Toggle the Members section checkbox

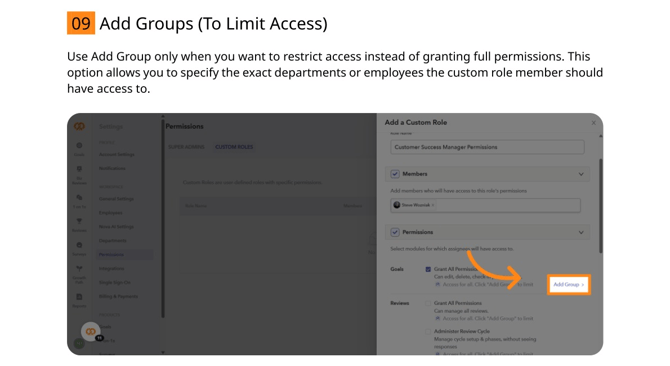click(x=395, y=174)
